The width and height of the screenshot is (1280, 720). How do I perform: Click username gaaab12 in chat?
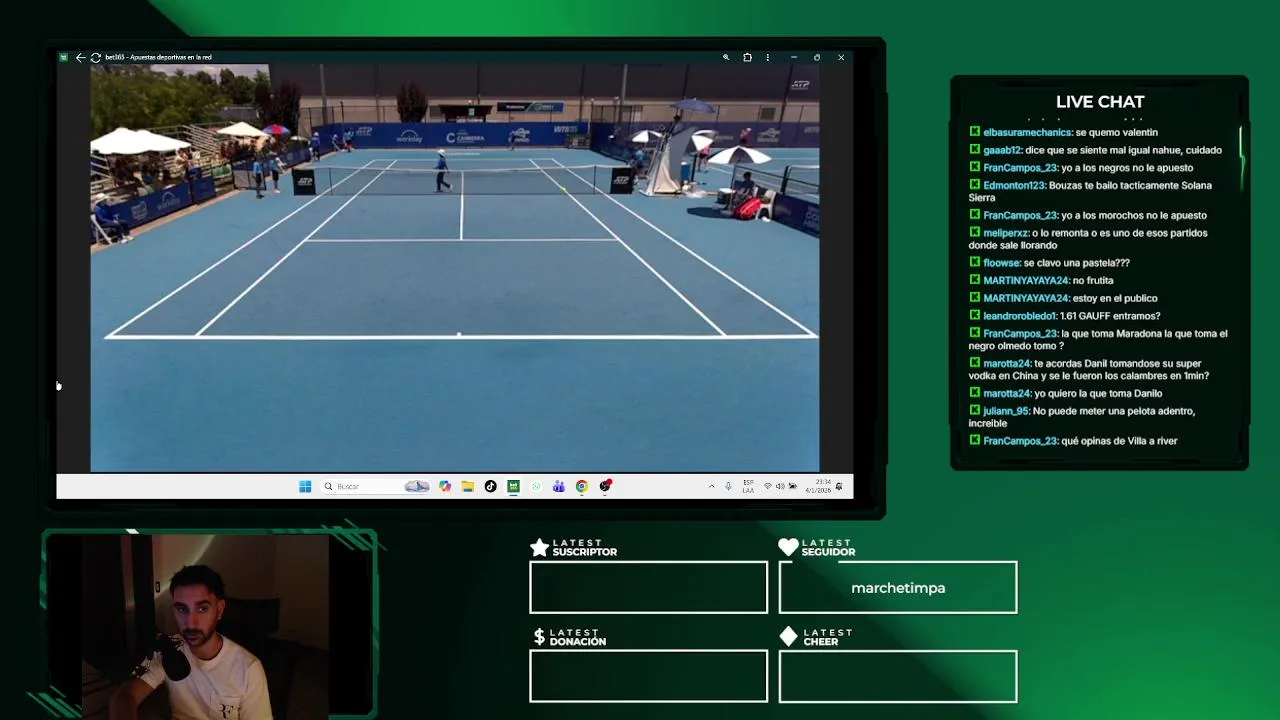coord(1002,150)
